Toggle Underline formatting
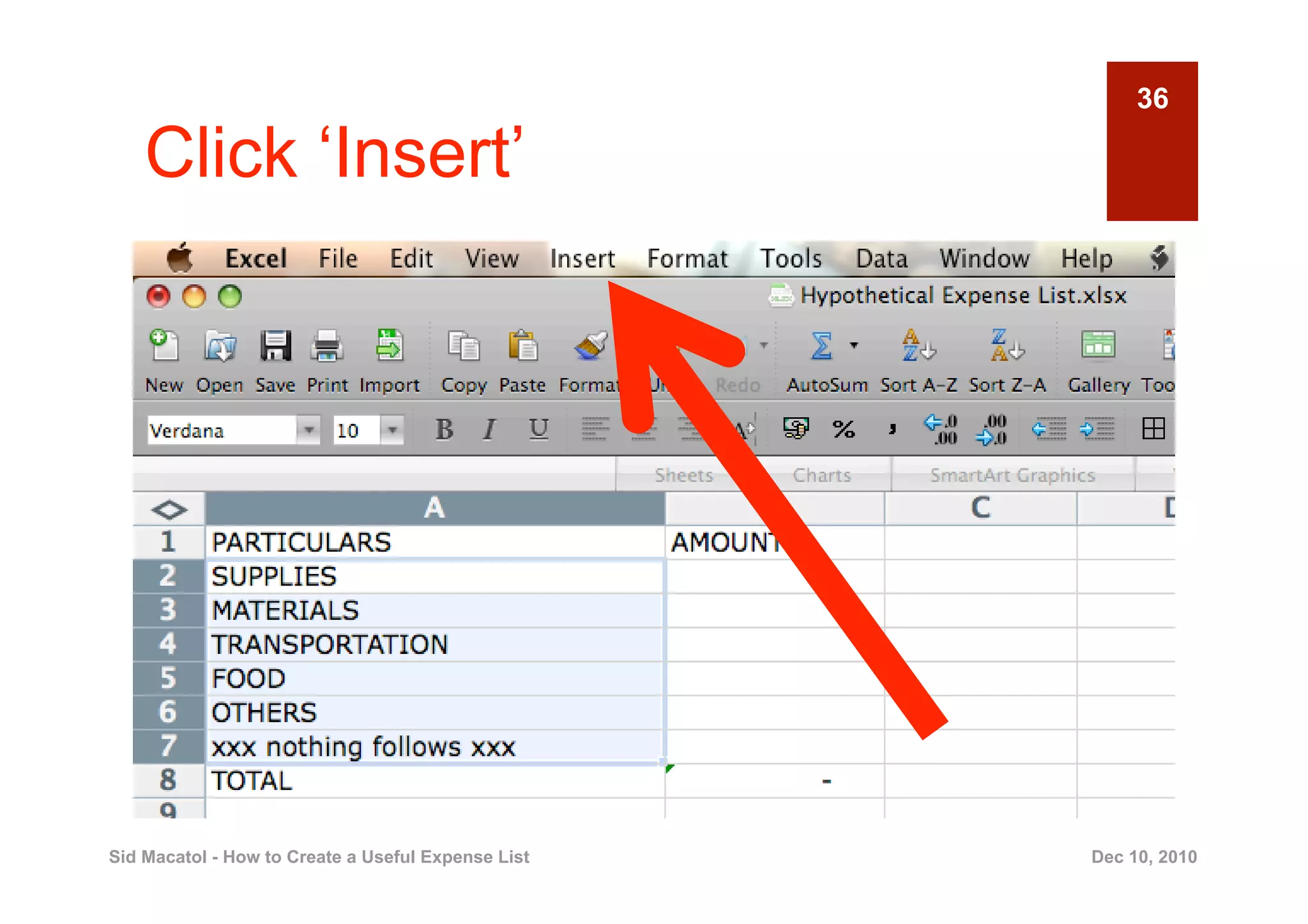Screen dimensions: 1308x924 538,429
